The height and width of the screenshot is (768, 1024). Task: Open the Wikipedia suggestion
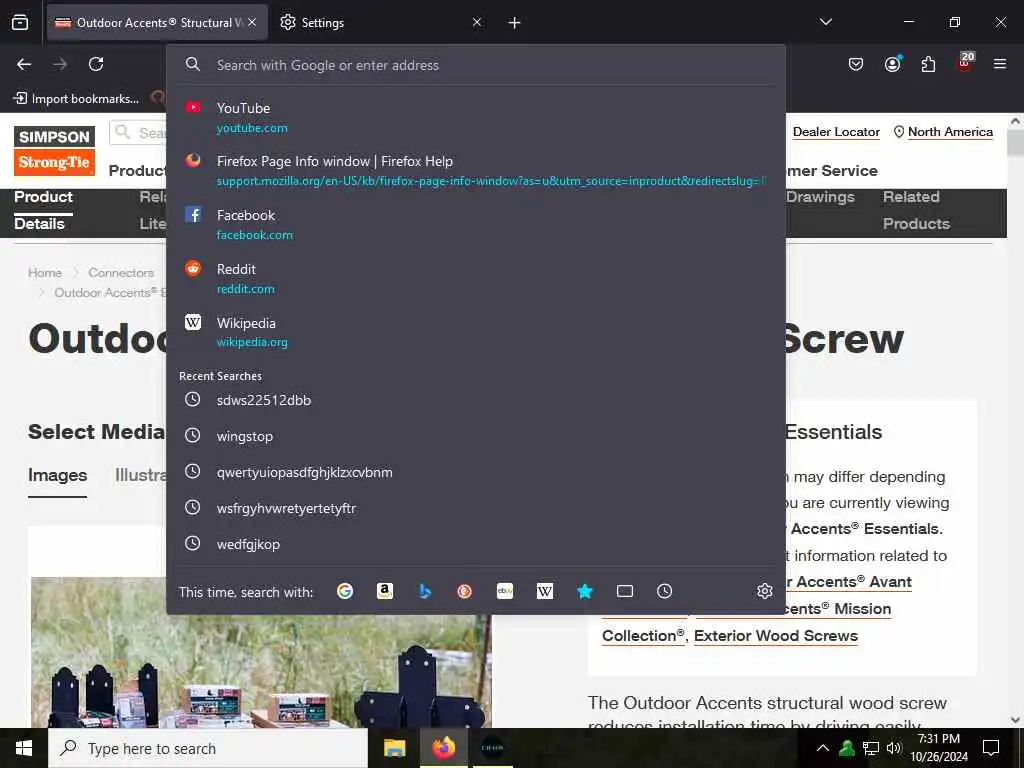click(476, 332)
